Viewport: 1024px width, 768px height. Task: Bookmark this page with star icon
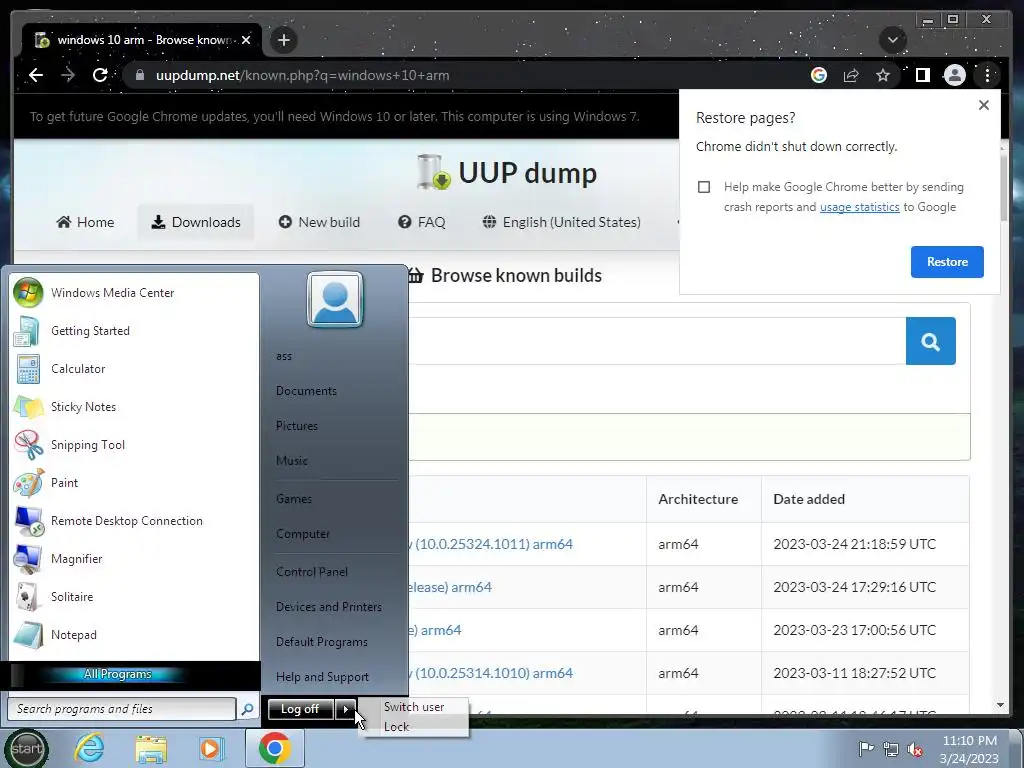coord(883,75)
